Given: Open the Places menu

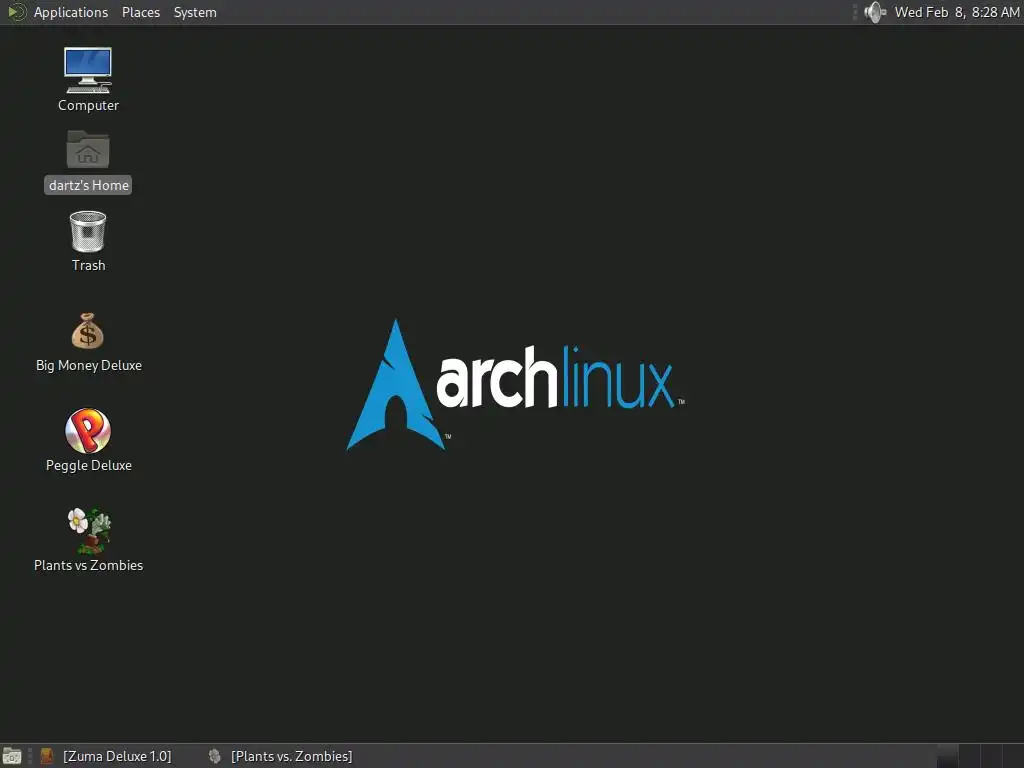Looking at the screenshot, I should tap(141, 12).
